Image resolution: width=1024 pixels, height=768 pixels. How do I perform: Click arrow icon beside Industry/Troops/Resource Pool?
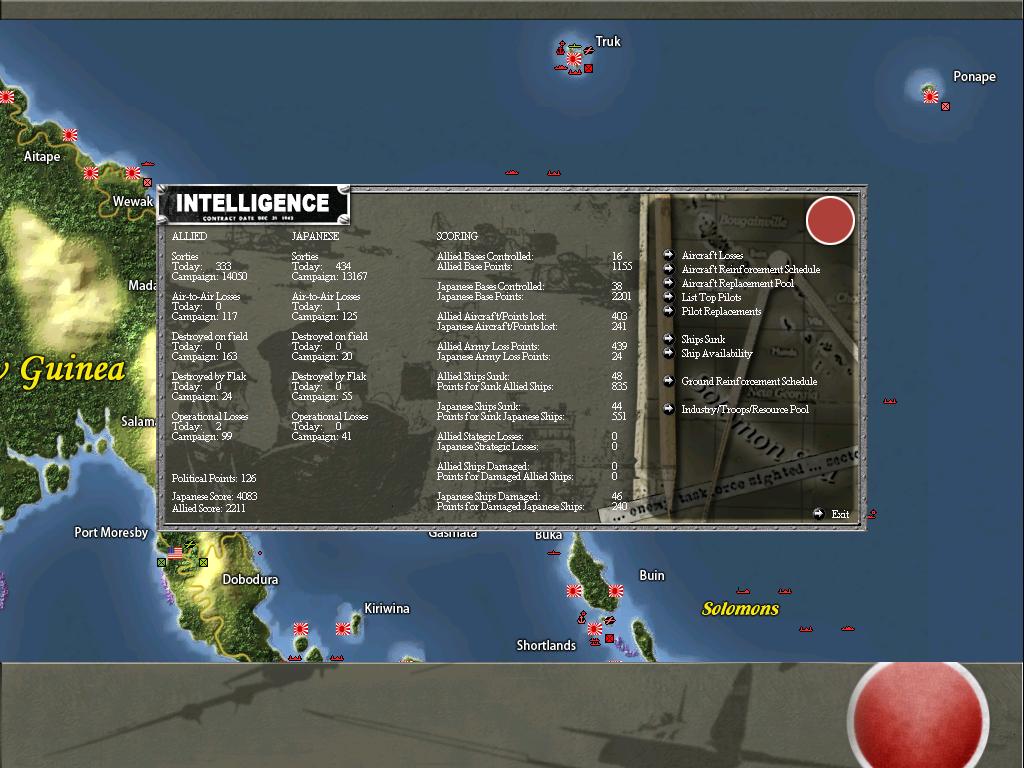[x=669, y=409]
